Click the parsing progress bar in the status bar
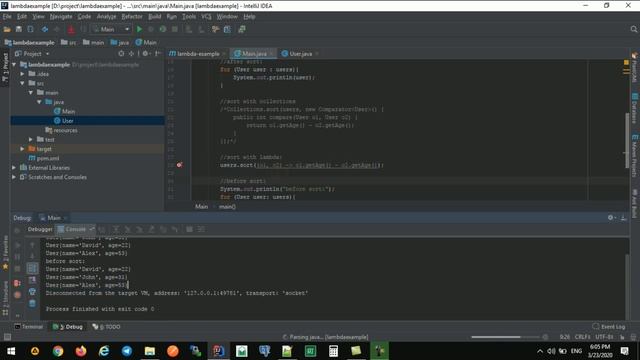This screenshot has height=360, width=640. coord(505,337)
